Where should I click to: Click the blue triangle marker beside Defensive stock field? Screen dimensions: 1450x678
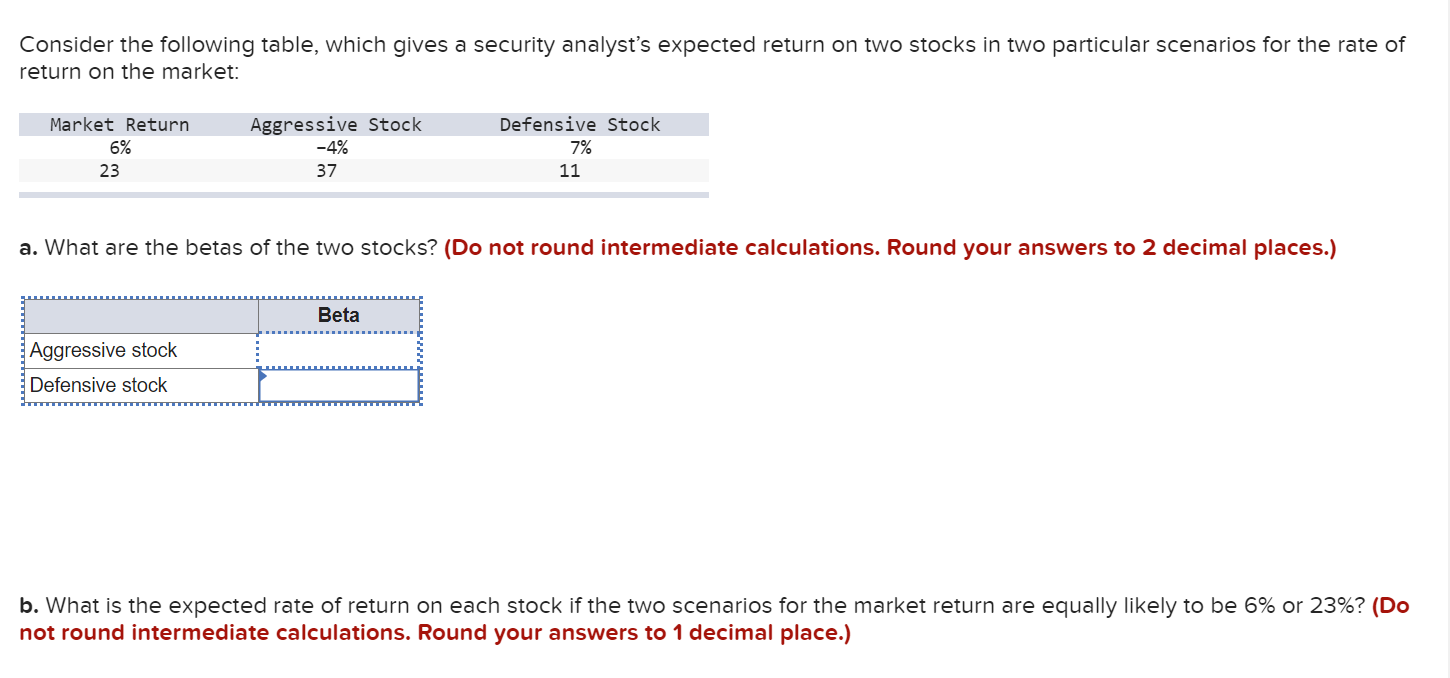point(263,378)
